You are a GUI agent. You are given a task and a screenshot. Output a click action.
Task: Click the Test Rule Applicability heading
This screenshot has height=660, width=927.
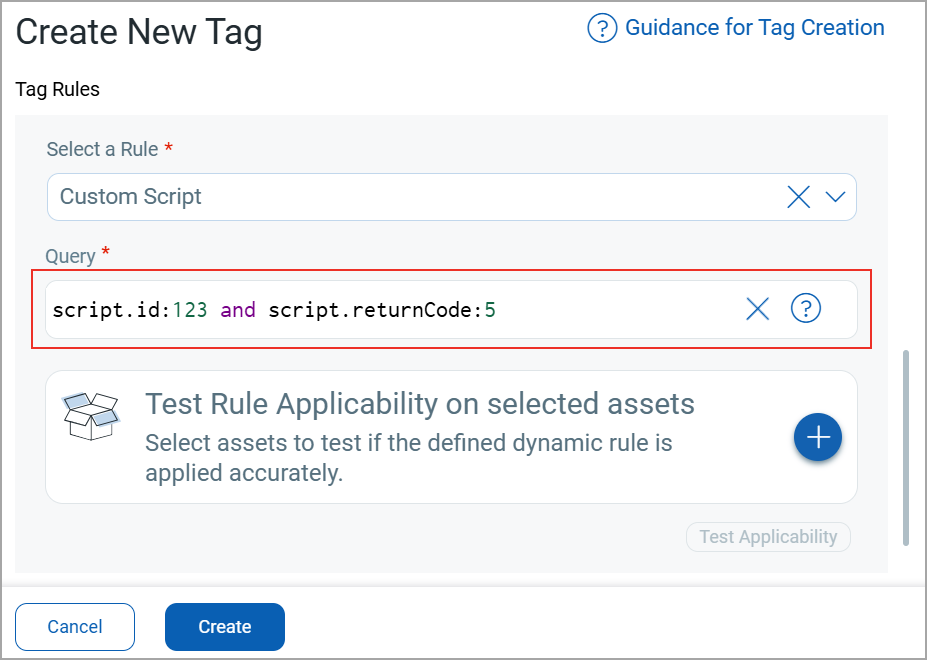pyautogui.click(x=419, y=404)
